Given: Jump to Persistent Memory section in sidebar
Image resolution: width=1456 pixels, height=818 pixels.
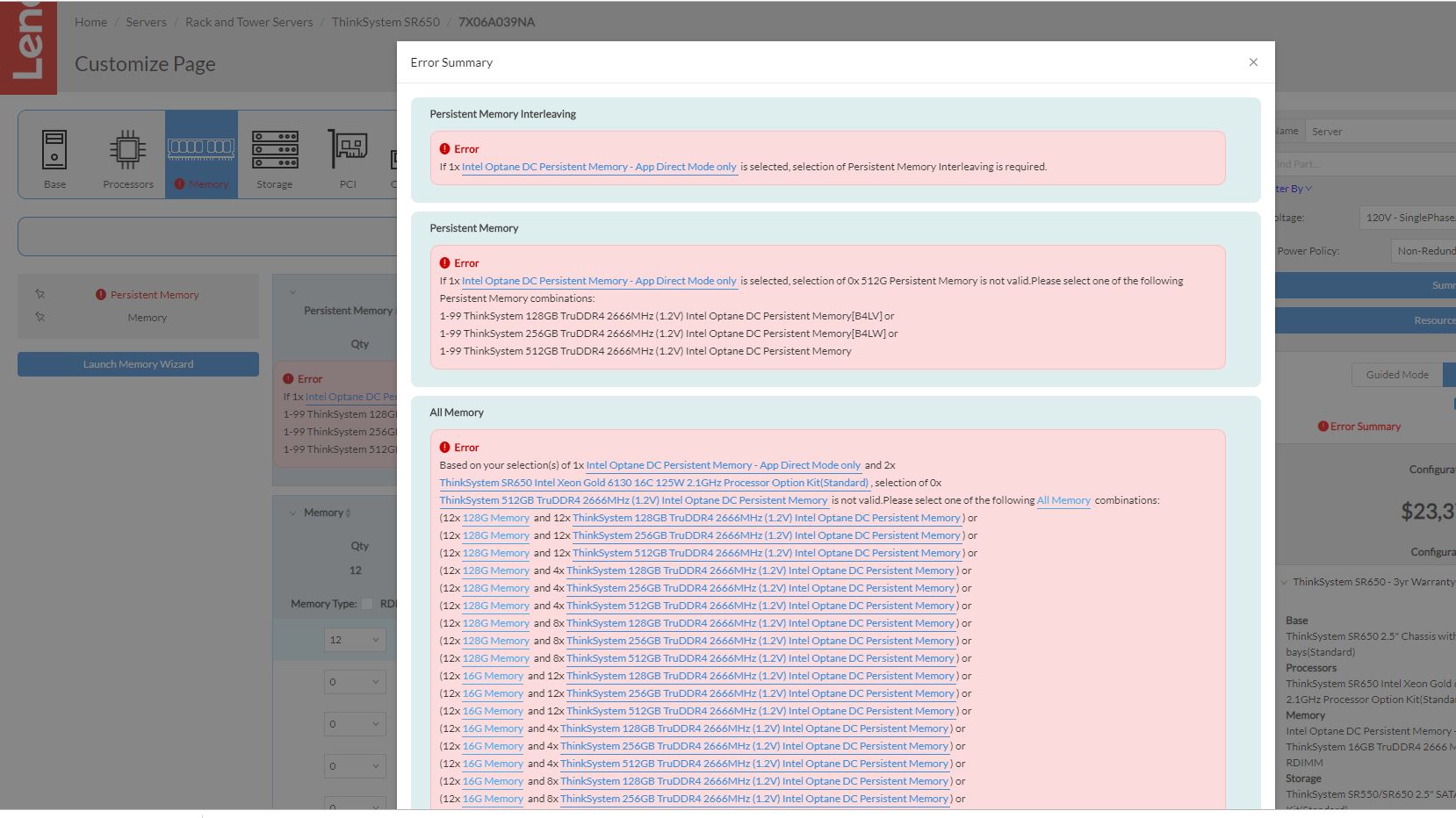Looking at the screenshot, I should [x=155, y=295].
